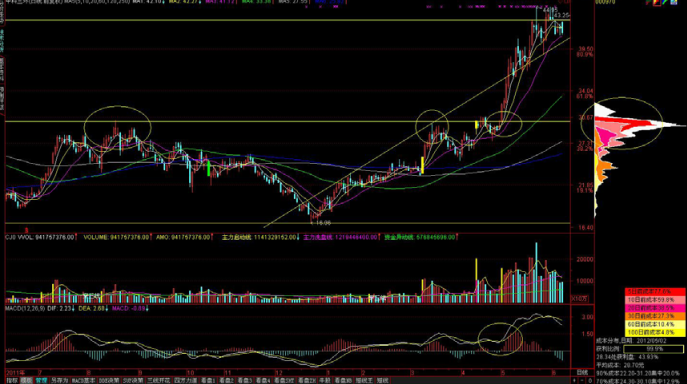Click the stock code 000970 at top right
The width and height of the screenshot is (687, 384).
pyautogui.click(x=605, y=2)
